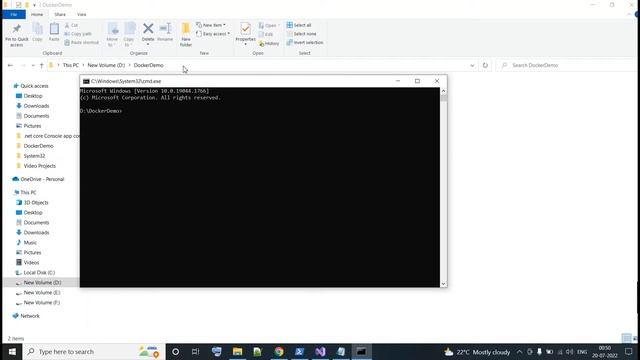This screenshot has height=360, width=640.
Task: Show hidden system tray icons
Action: 519,351
